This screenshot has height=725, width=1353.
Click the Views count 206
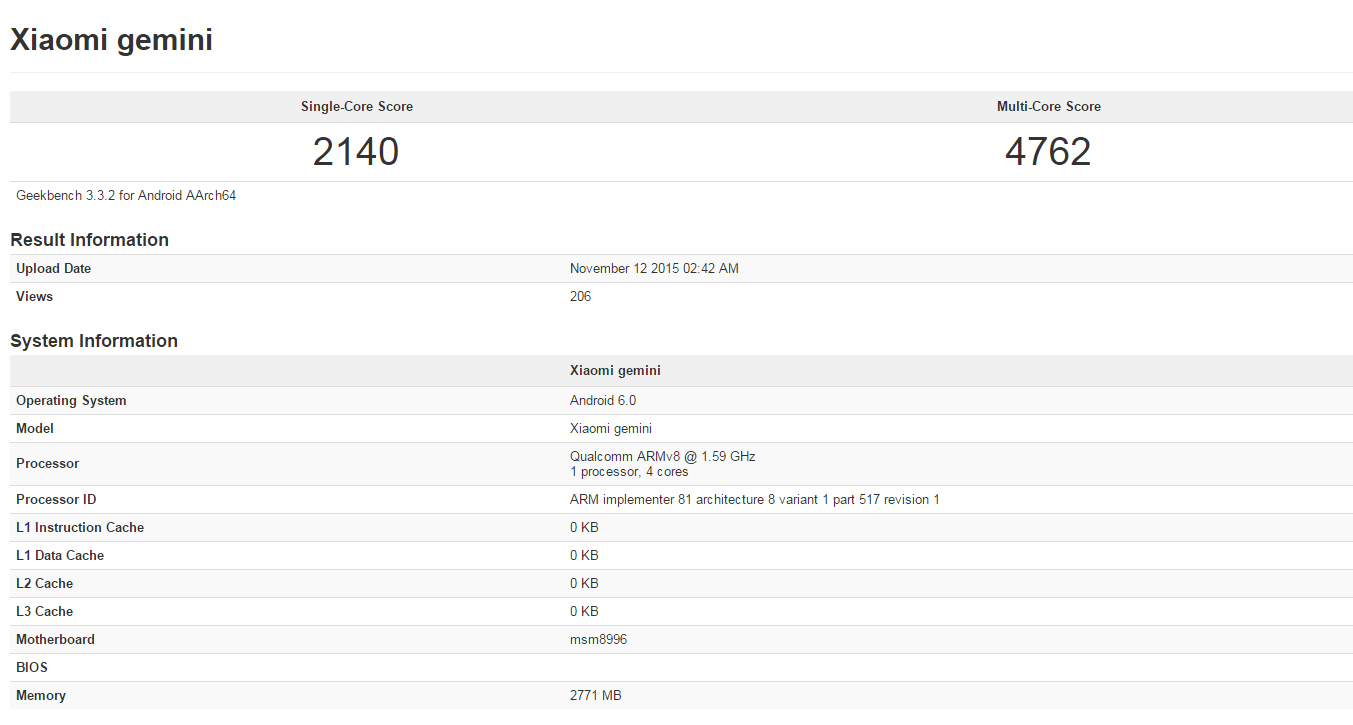(x=580, y=297)
